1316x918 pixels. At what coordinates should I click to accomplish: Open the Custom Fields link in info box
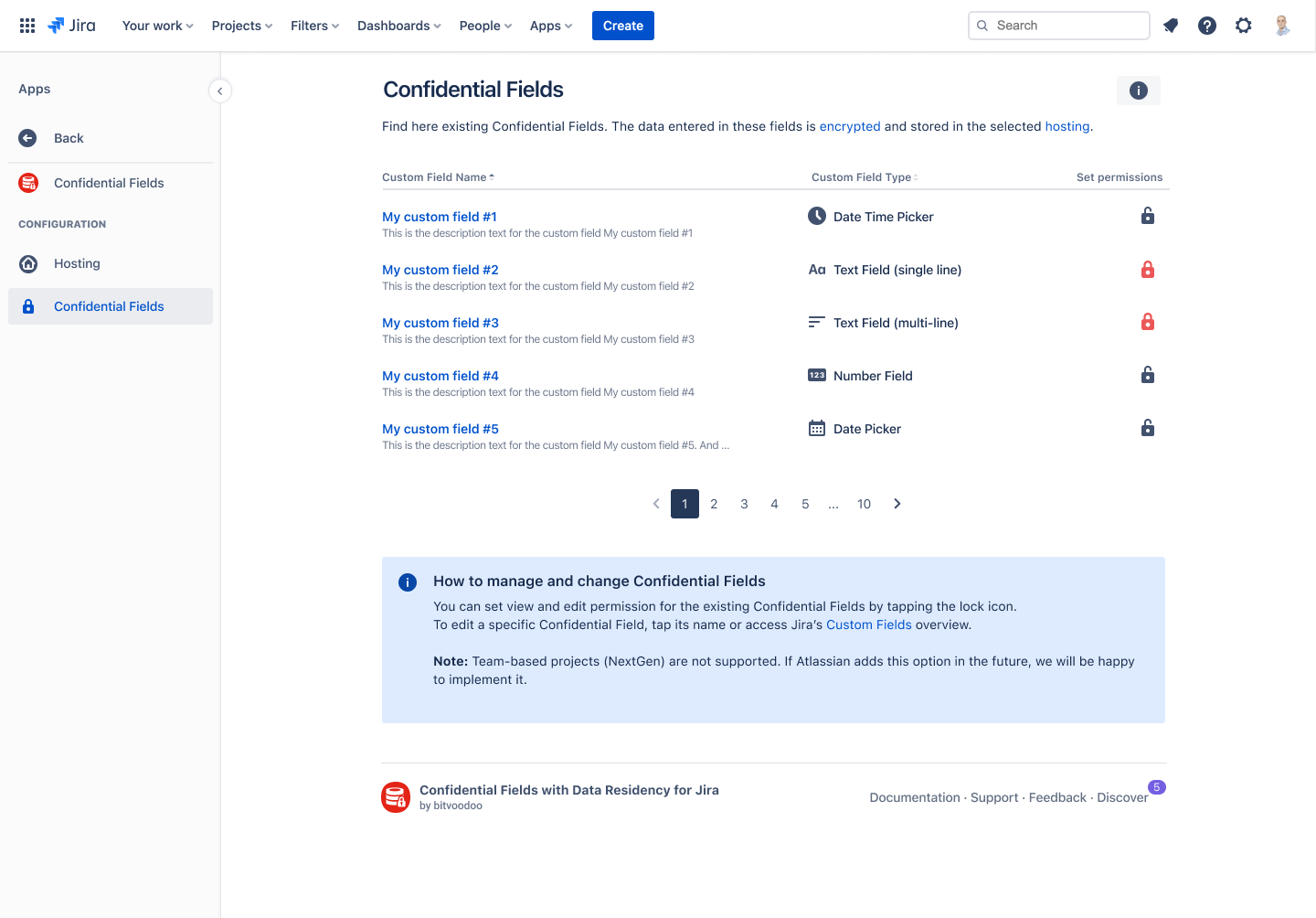point(868,624)
